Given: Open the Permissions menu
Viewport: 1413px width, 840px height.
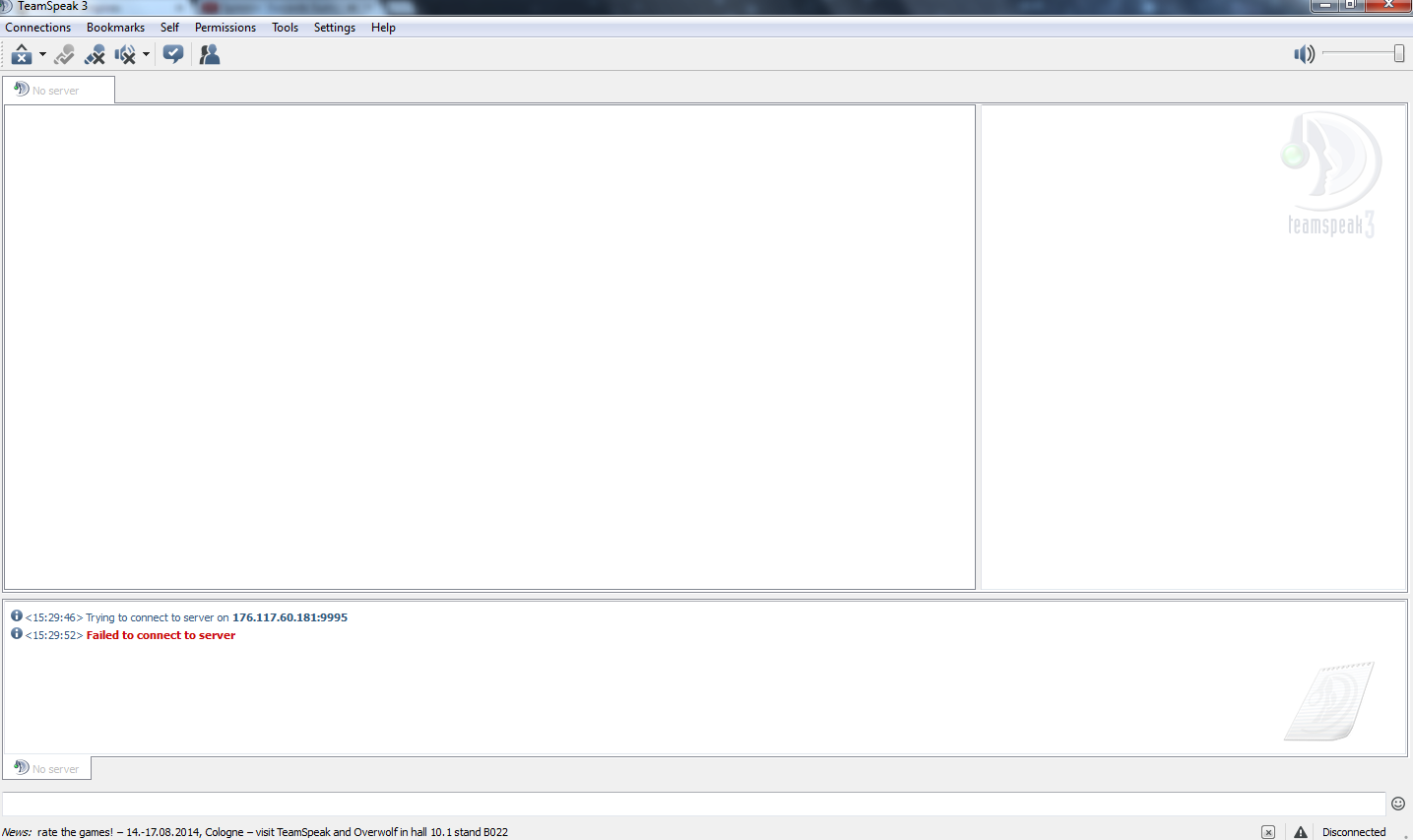Looking at the screenshot, I should [225, 28].
